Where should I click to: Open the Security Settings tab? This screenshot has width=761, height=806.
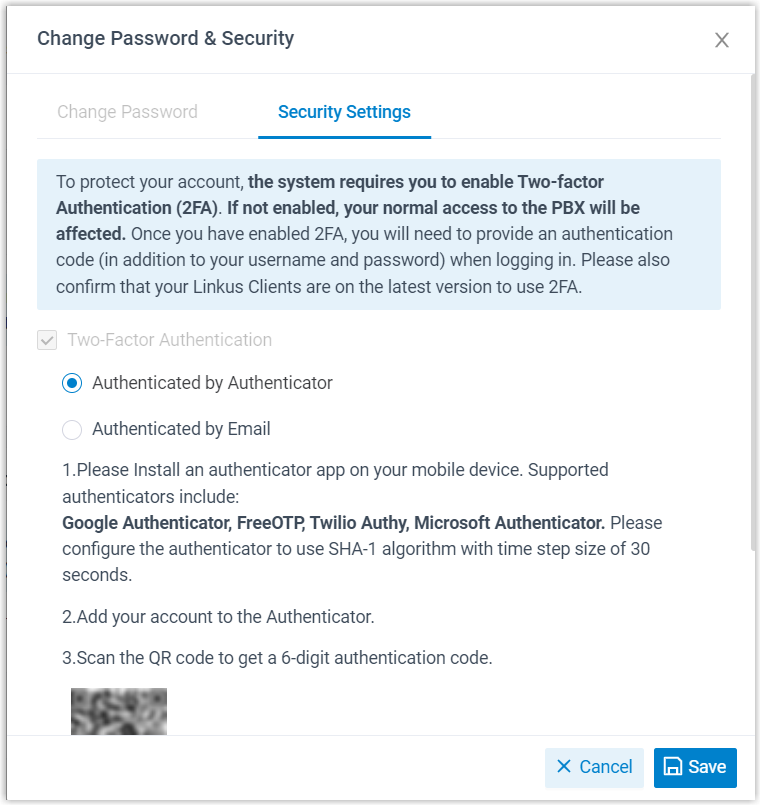[x=344, y=112]
